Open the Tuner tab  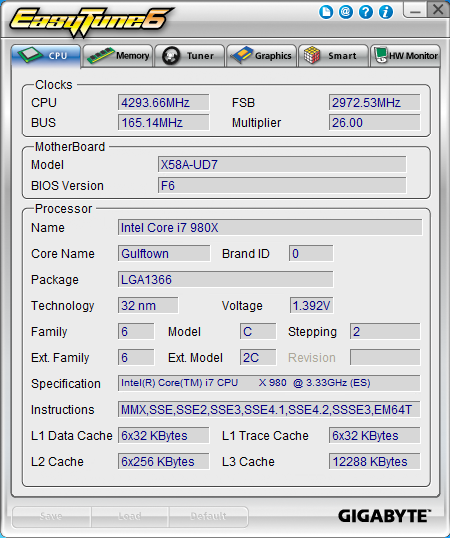[x=190, y=56]
